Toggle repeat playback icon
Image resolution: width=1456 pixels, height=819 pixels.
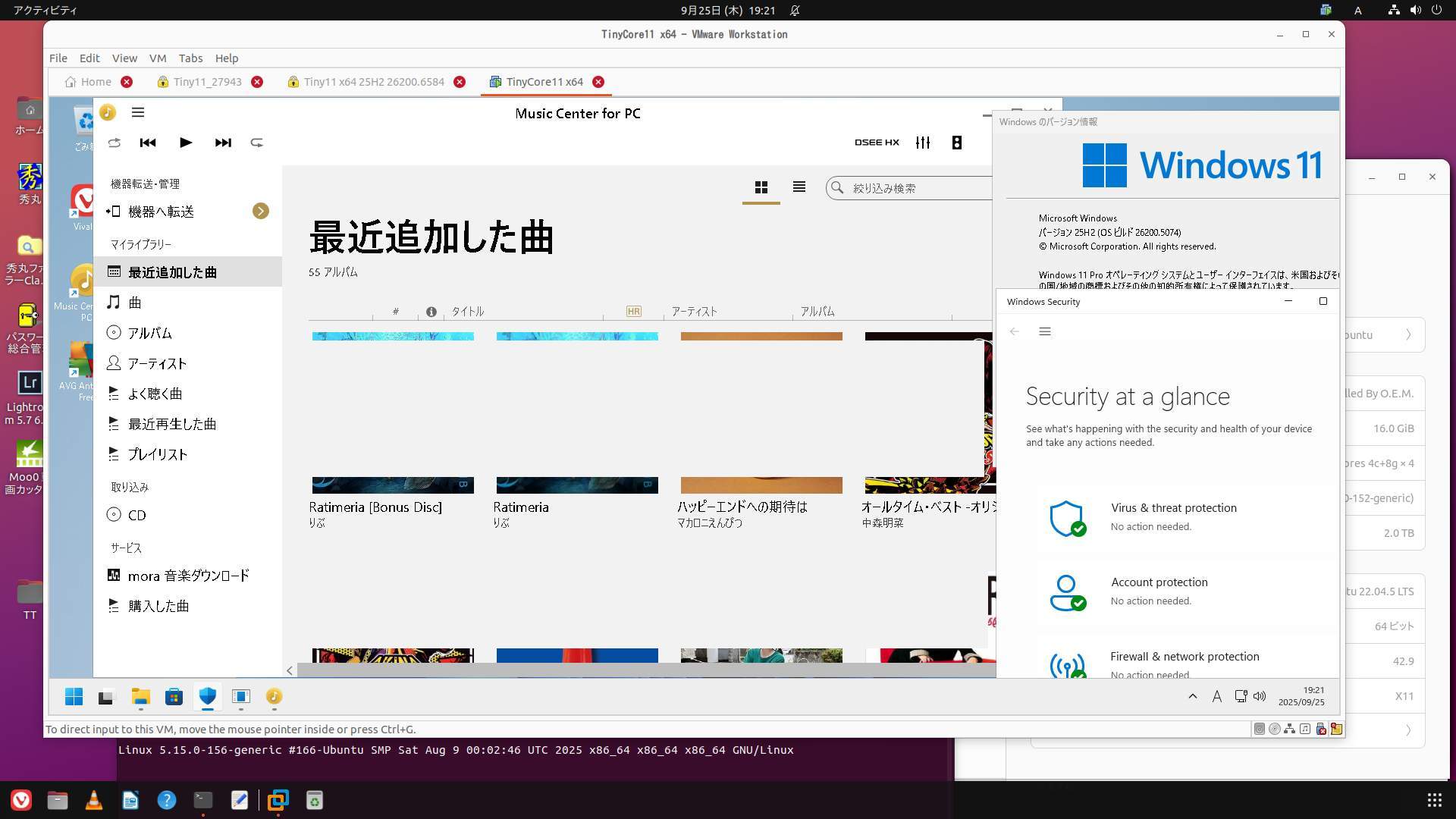point(257,143)
